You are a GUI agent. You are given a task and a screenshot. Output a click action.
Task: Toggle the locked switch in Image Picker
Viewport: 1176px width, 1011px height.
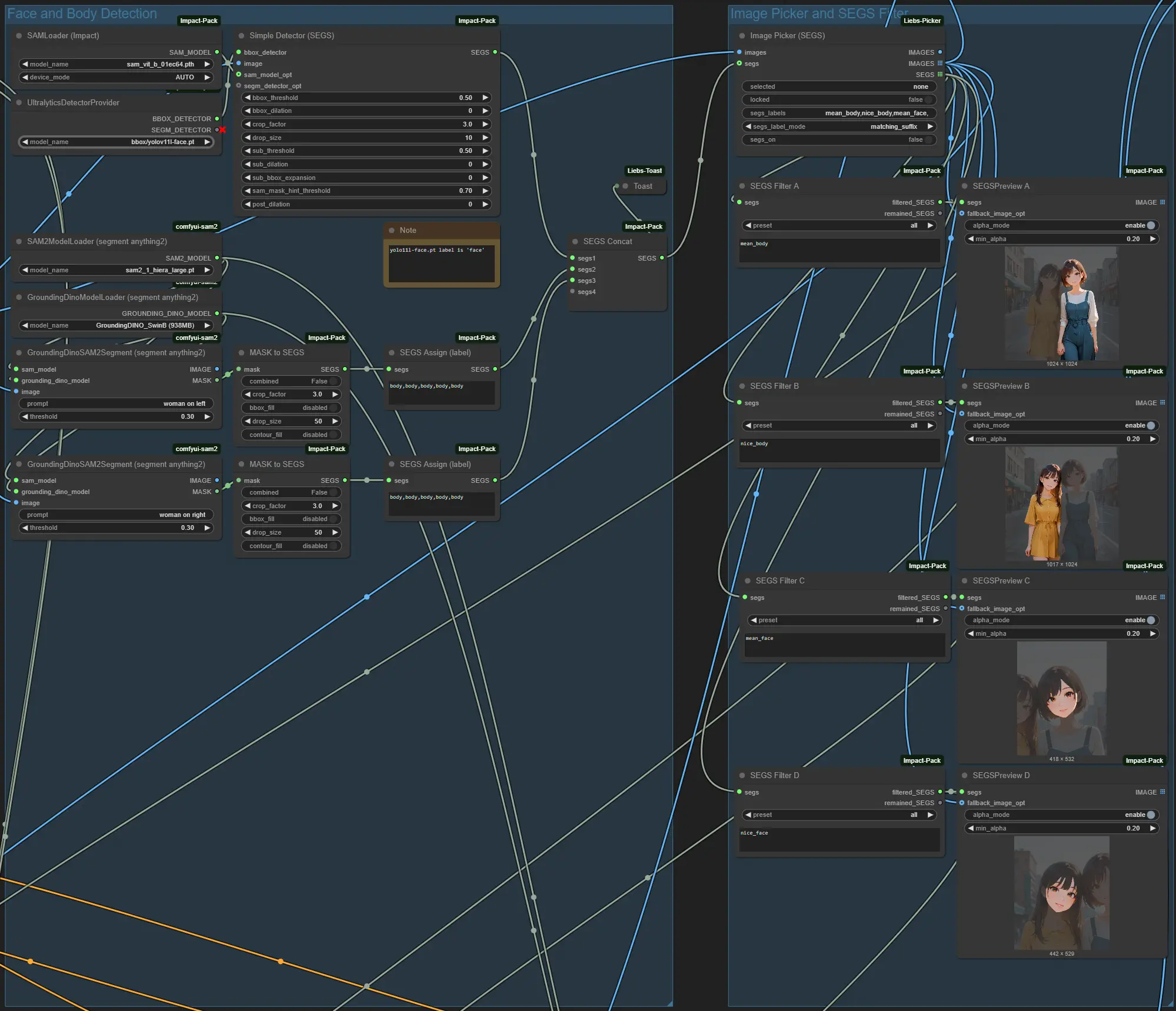928,100
